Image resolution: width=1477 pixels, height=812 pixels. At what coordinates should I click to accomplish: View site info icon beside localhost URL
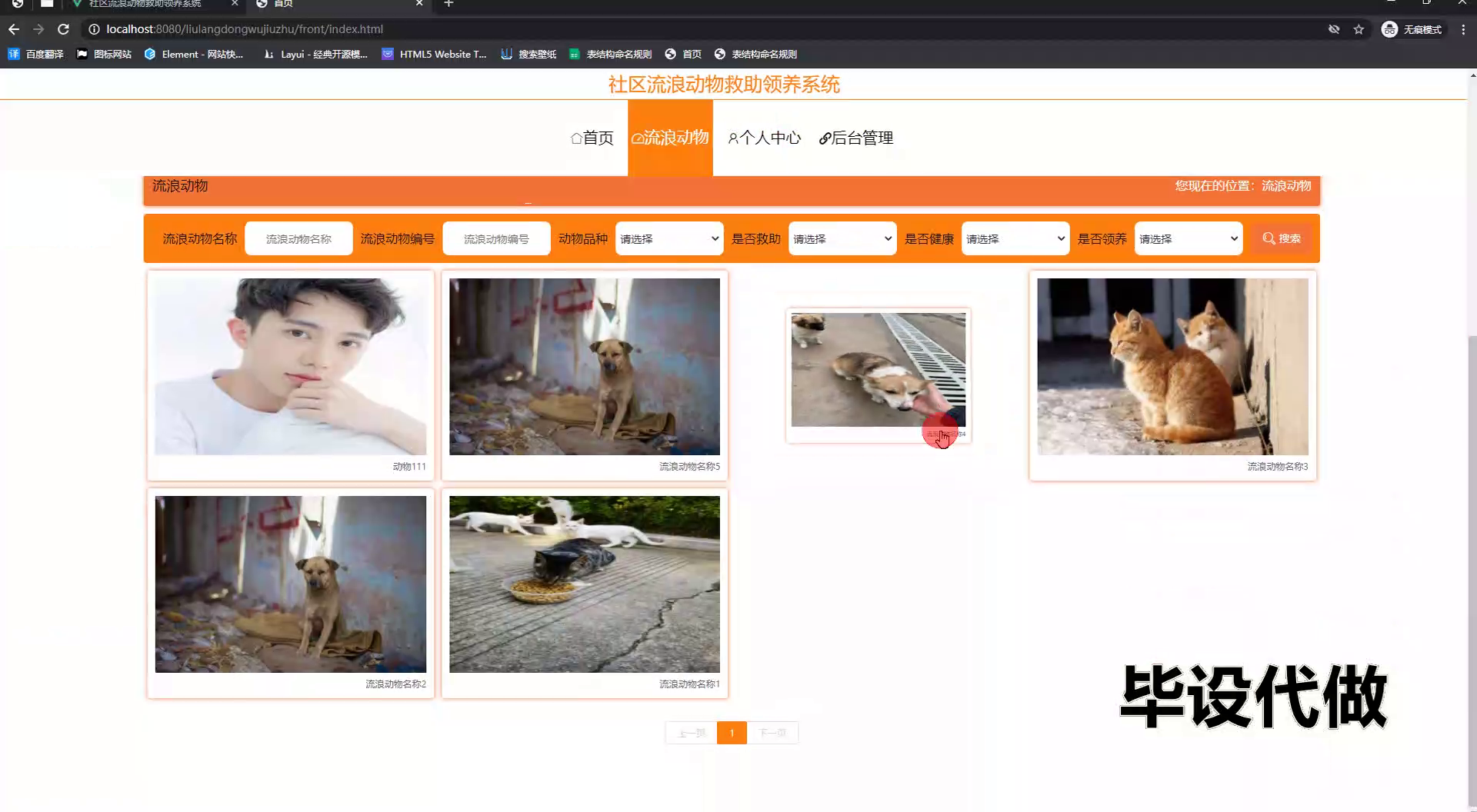94,29
